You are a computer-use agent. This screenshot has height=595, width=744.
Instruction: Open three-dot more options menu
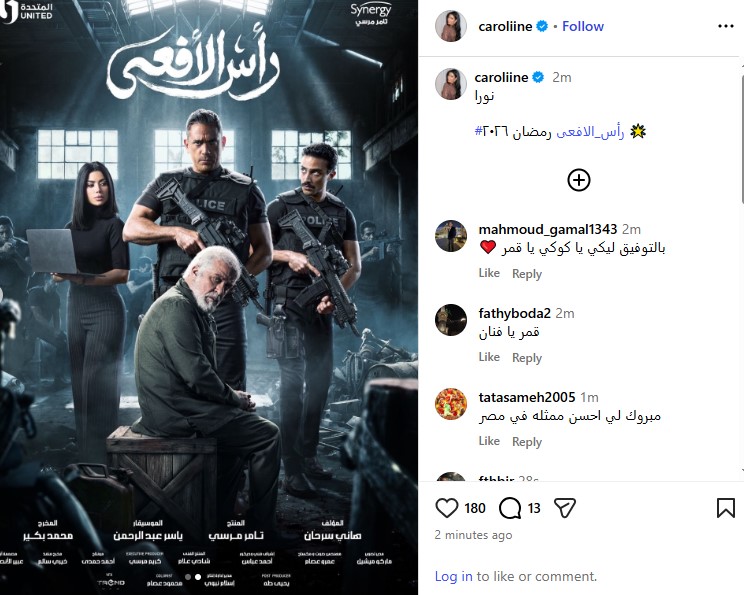pos(725,26)
